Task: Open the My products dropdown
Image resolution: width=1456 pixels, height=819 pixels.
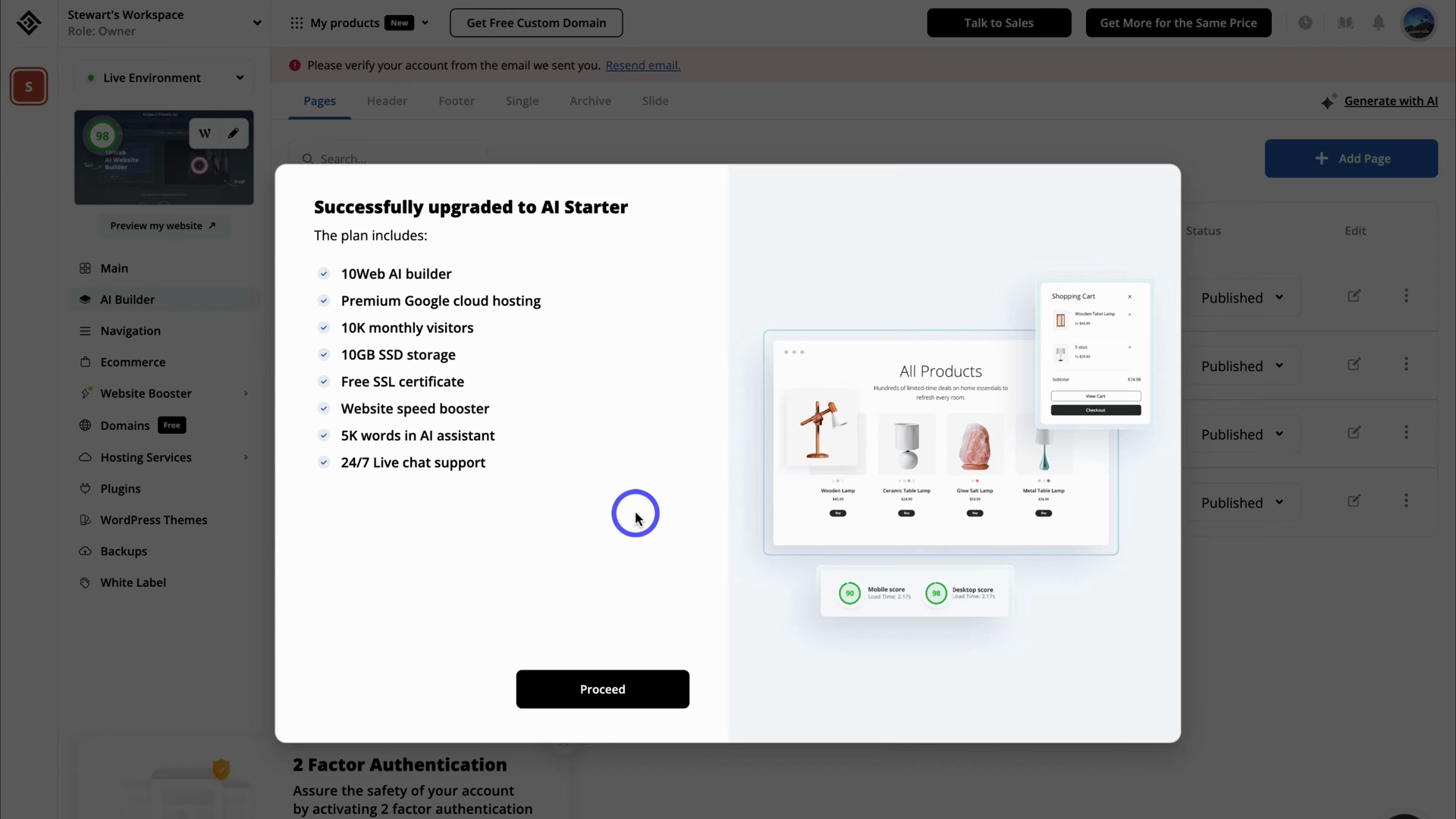Action: coord(425,23)
